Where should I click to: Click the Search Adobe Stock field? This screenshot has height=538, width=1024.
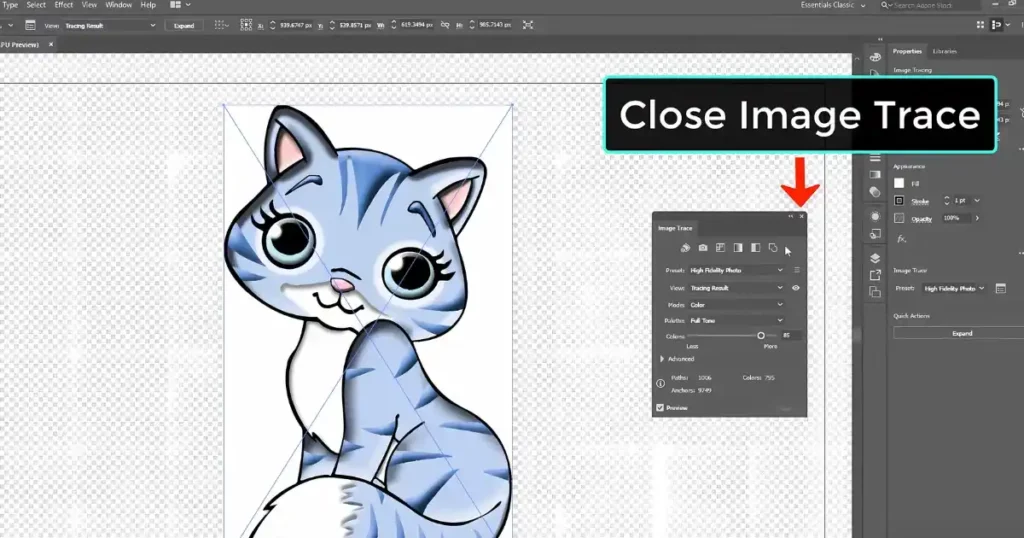[x=930, y=5]
